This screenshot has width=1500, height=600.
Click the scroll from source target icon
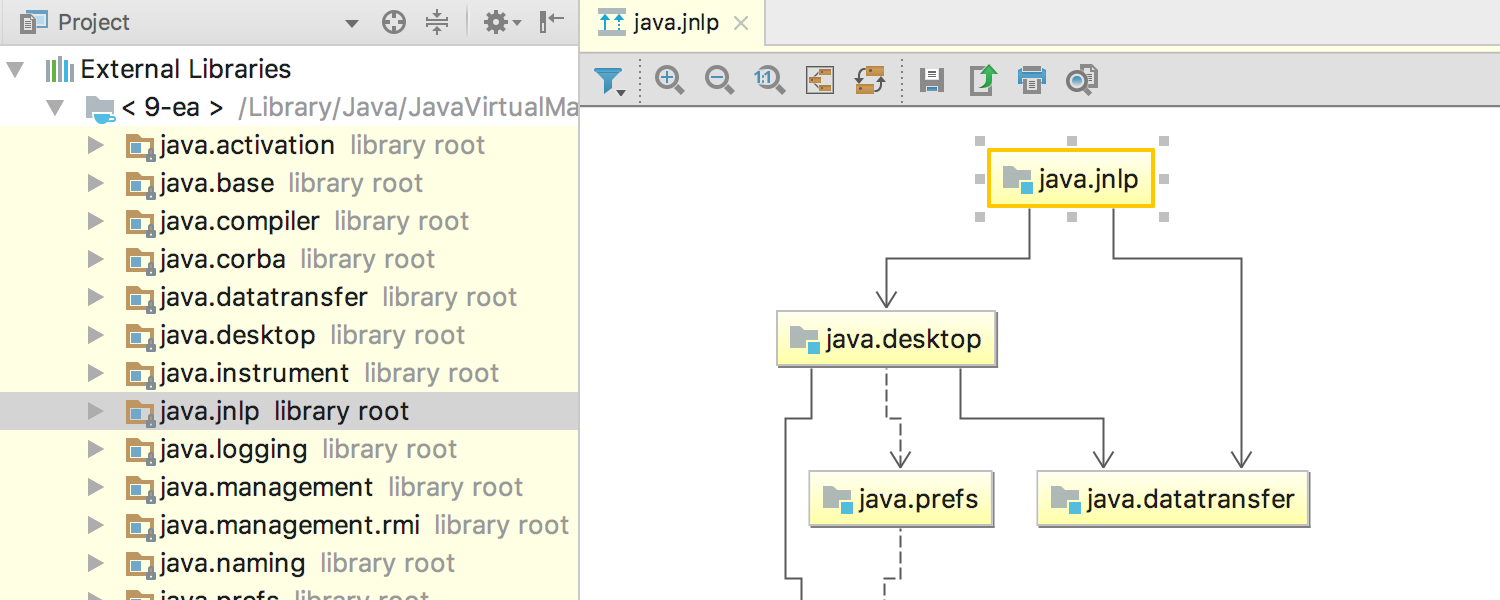(x=394, y=22)
